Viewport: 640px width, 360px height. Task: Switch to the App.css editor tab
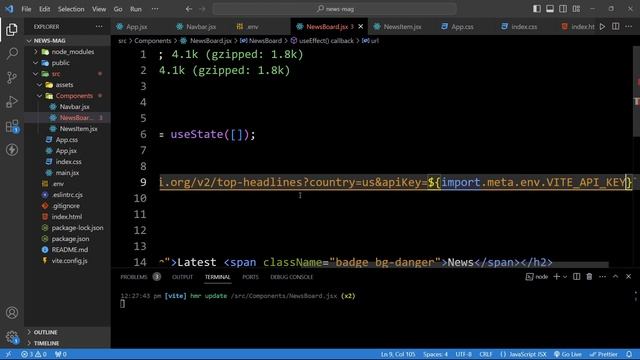462,27
